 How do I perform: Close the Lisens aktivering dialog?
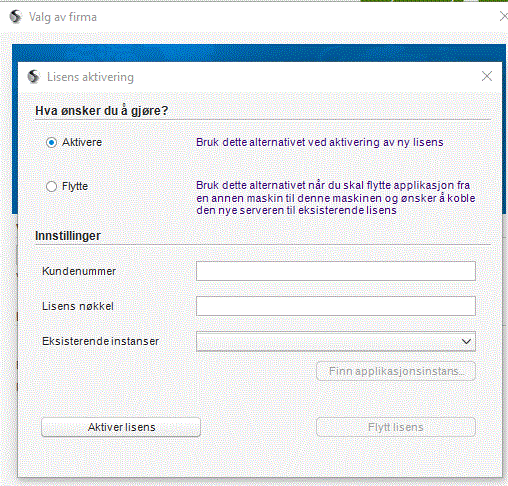point(487,76)
